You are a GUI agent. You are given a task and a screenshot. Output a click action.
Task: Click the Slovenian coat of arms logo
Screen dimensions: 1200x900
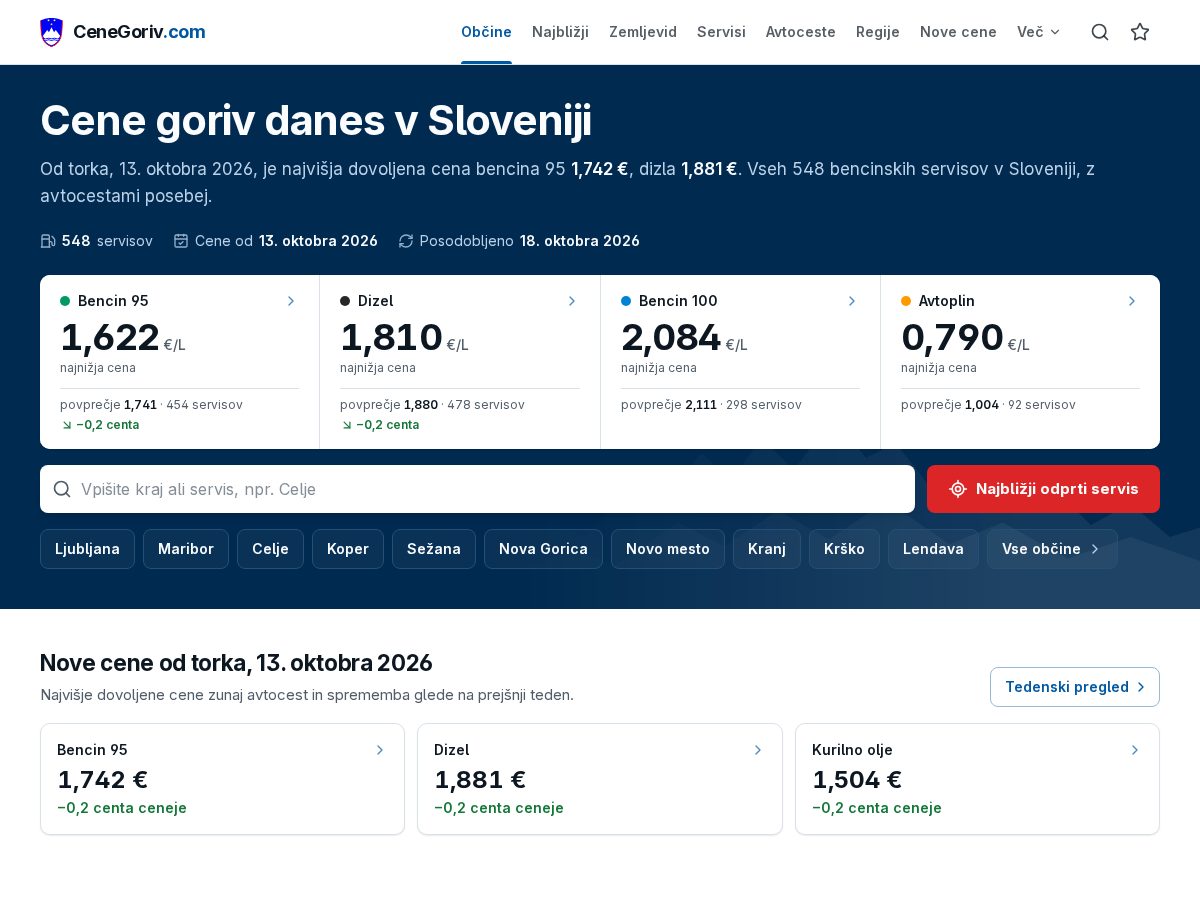(51, 32)
